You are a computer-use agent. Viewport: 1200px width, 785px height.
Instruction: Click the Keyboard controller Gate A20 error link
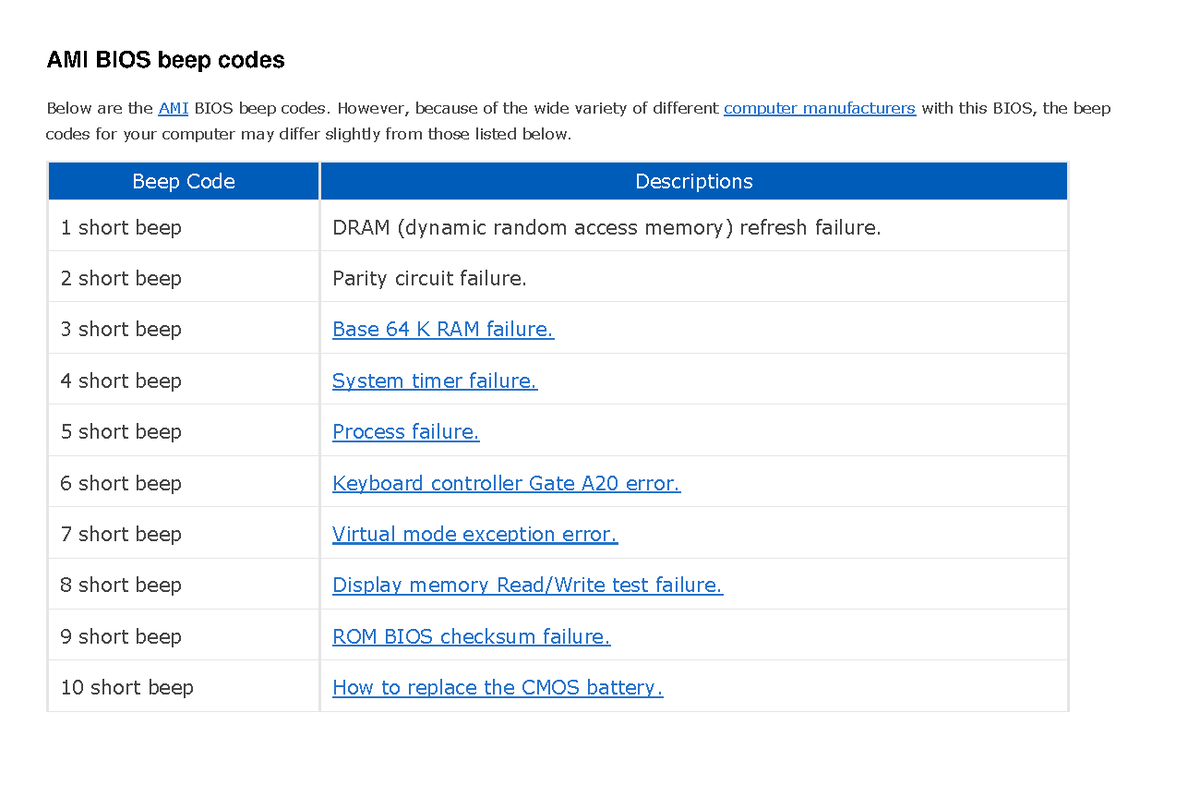506,483
